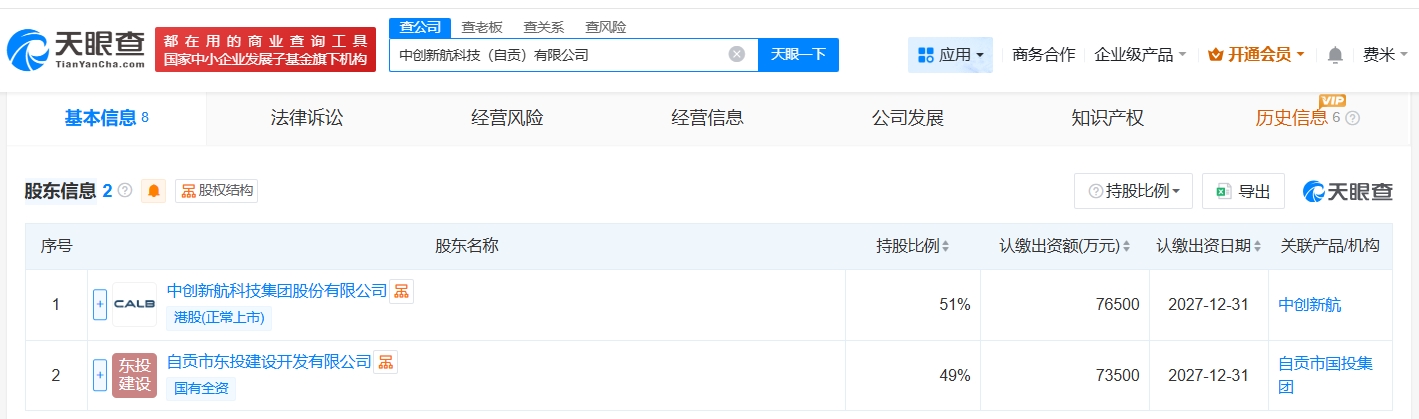Click the 导出 export button
The height and width of the screenshot is (419, 1419).
[1243, 191]
